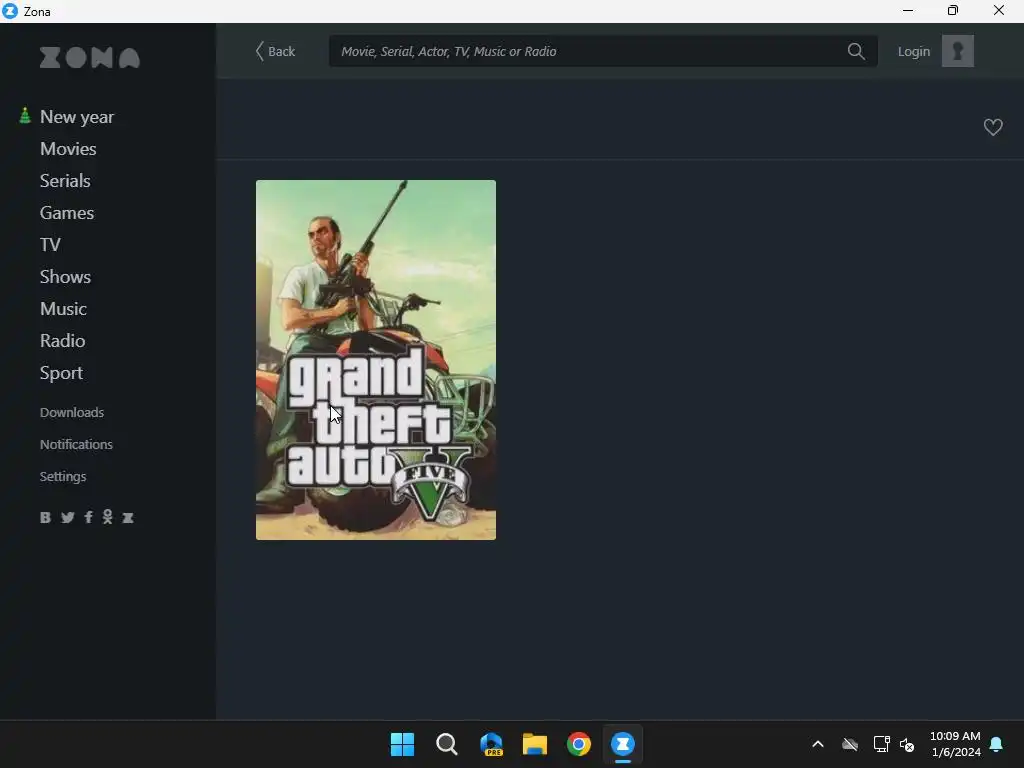The image size is (1024, 768).
Task: Open Facebook social link icon
Action: coord(88,518)
